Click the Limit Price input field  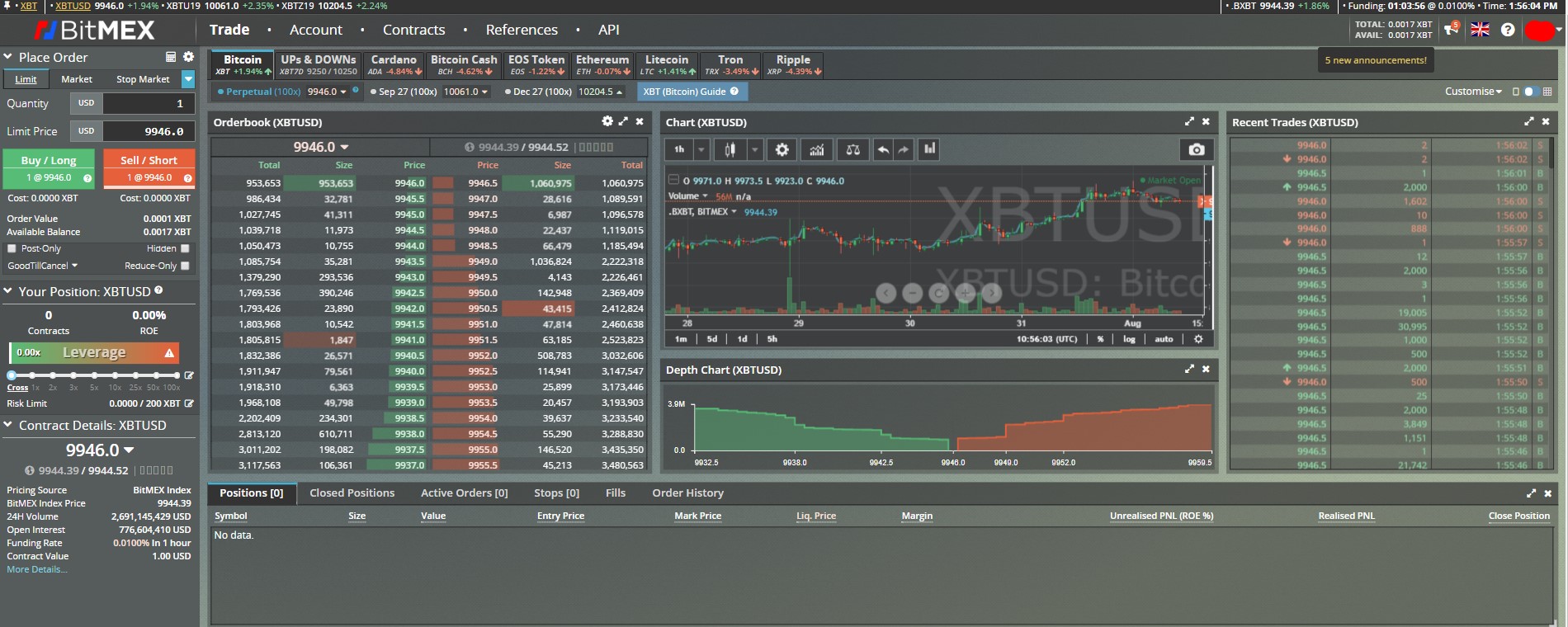point(149,131)
